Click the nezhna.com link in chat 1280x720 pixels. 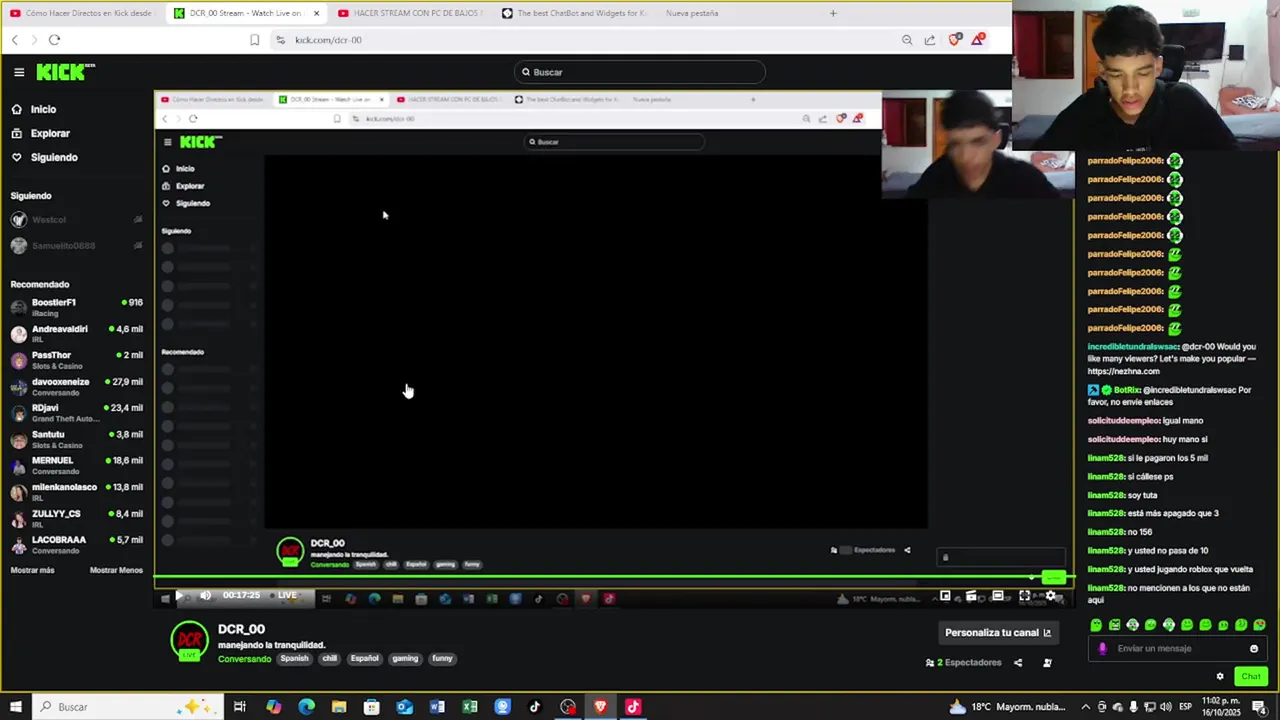point(1123,371)
